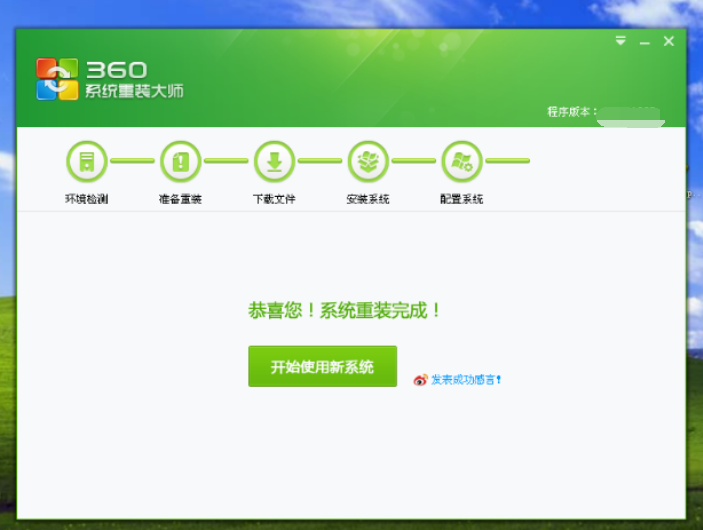Screen dimensions: 703x530
Task: Click the 环境检测 step icon
Action: pyautogui.click(x=86, y=160)
